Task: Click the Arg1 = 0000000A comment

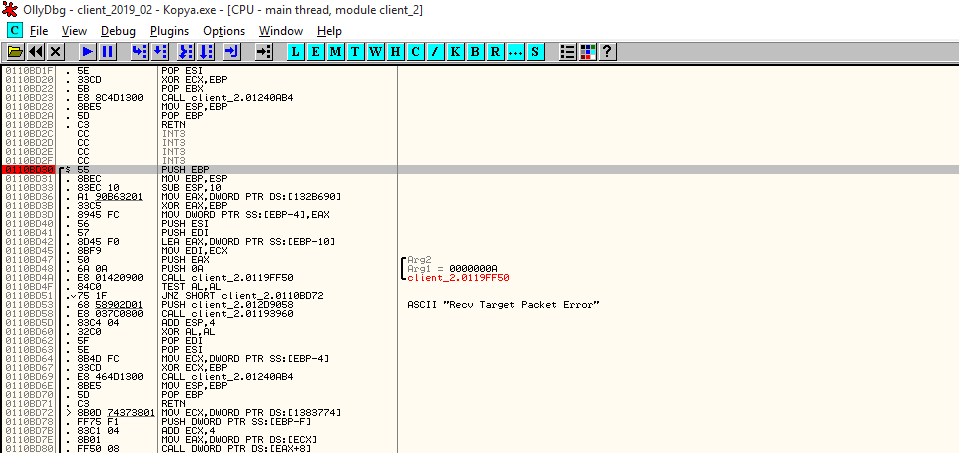Action: tap(452, 268)
